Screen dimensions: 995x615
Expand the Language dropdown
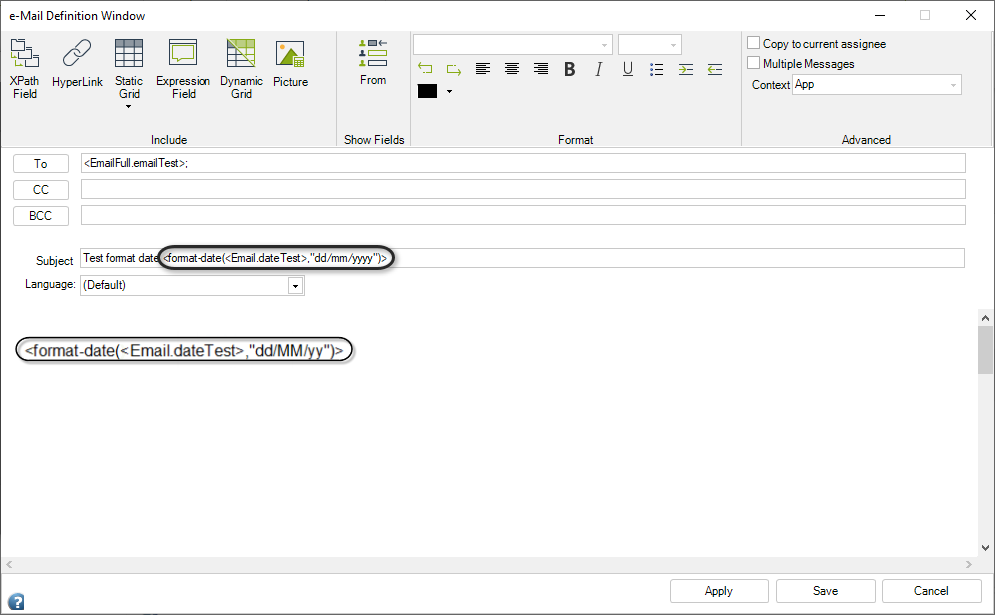295,286
